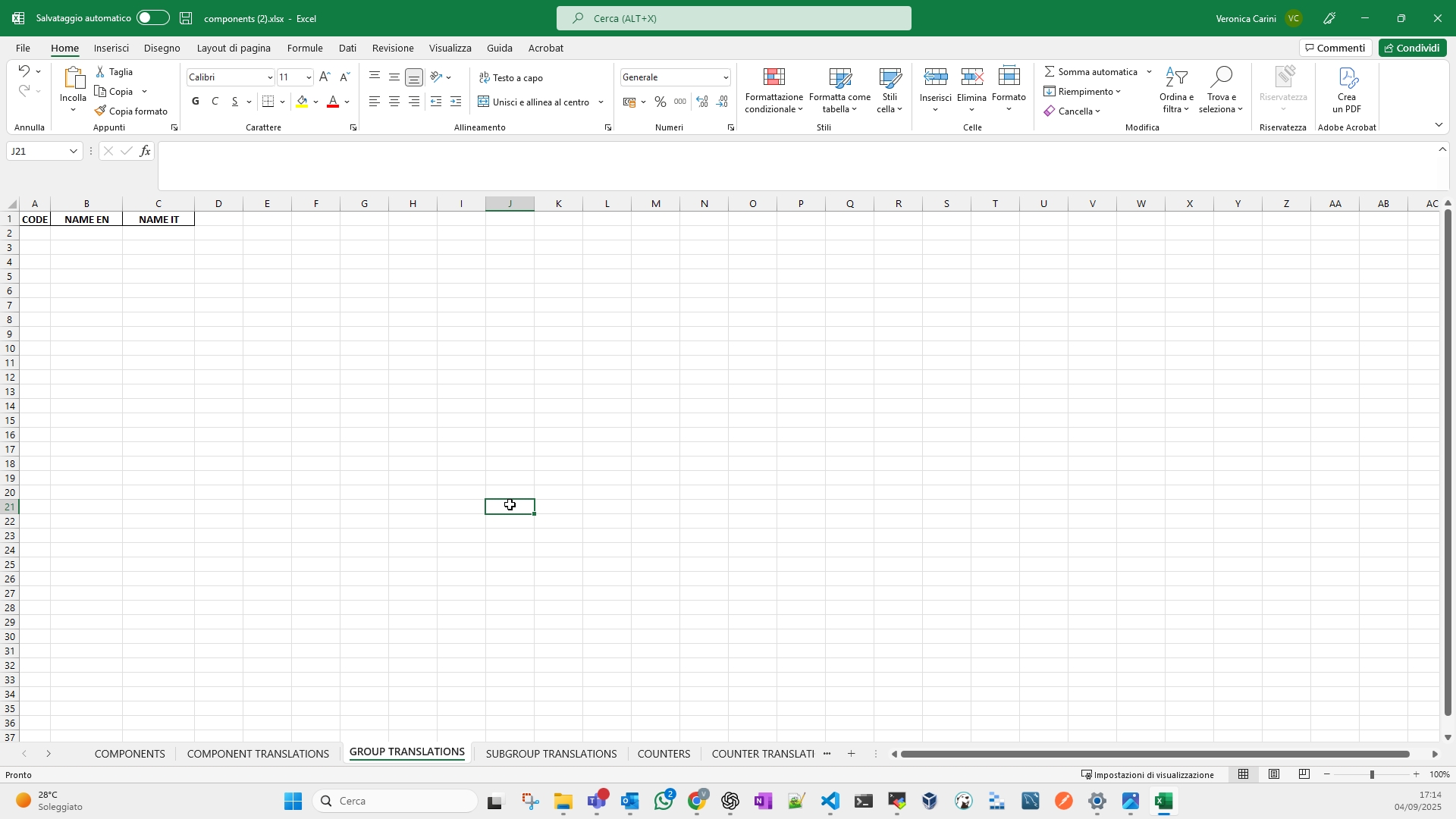
Task: Switch to Page Layout view in status bar
Action: coord(1274,775)
